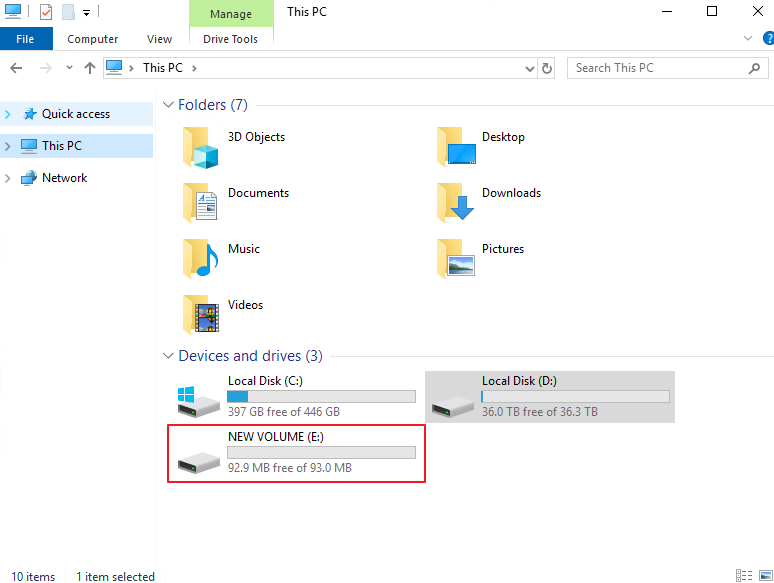Click the New folder quick access icon
Image resolution: width=774 pixels, height=583 pixels.
(x=68, y=11)
